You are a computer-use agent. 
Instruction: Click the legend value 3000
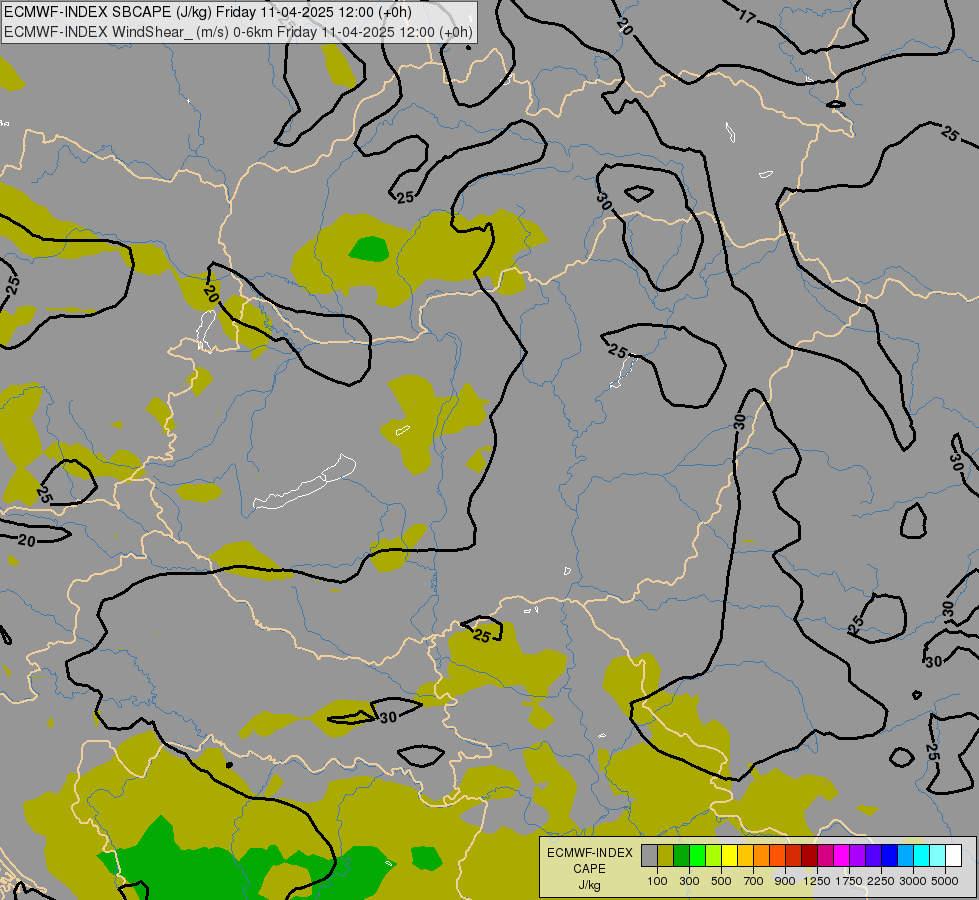pos(913,881)
